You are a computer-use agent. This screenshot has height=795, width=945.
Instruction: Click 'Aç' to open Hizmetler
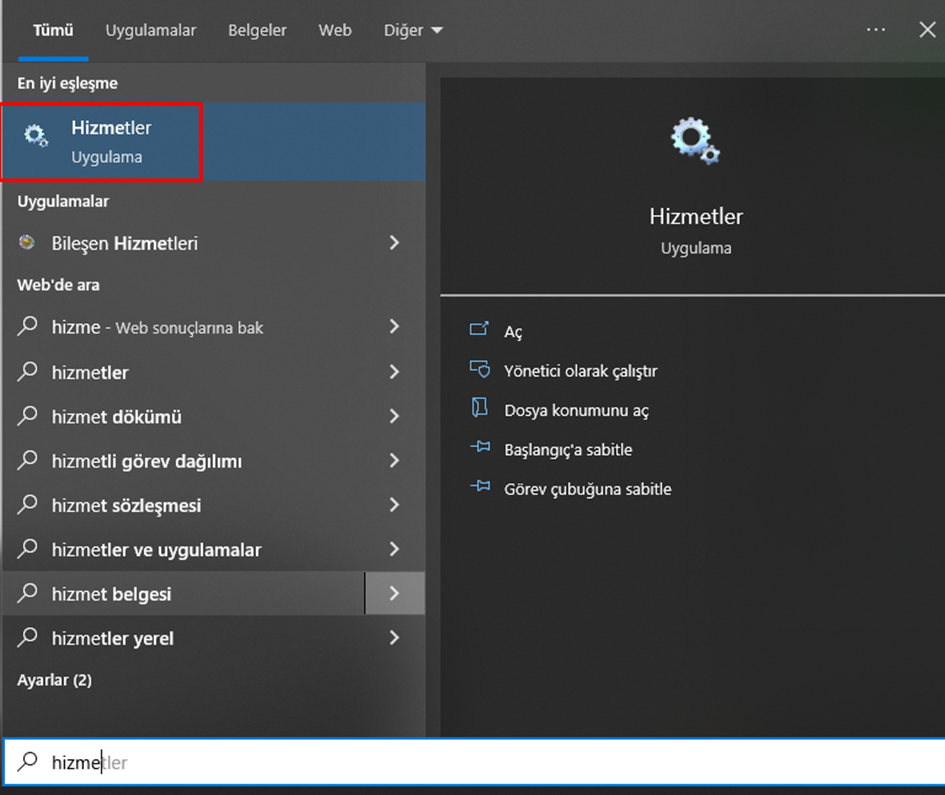point(513,332)
